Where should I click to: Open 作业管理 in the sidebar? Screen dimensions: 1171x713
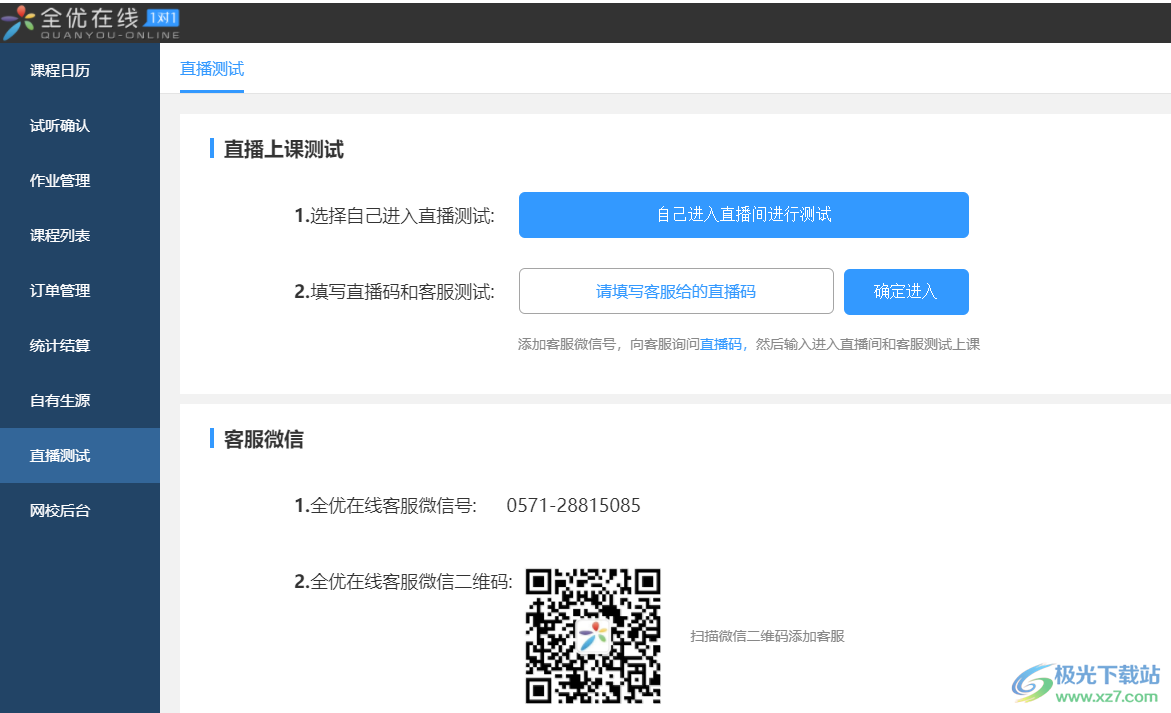pos(62,180)
